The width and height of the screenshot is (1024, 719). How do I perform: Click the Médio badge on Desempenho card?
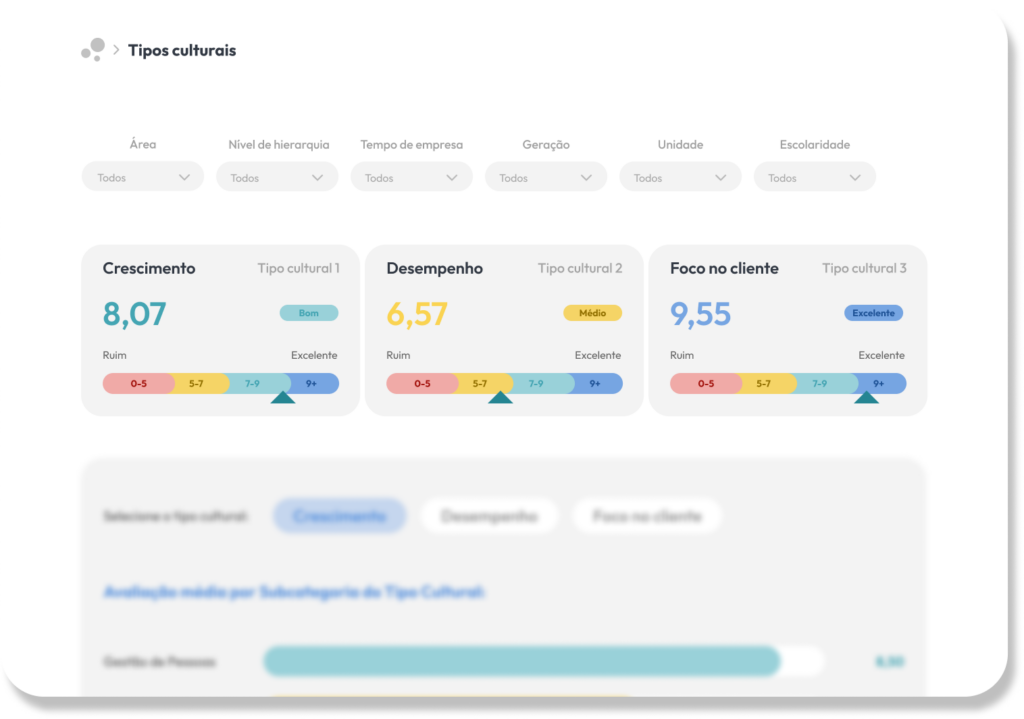[x=592, y=313]
